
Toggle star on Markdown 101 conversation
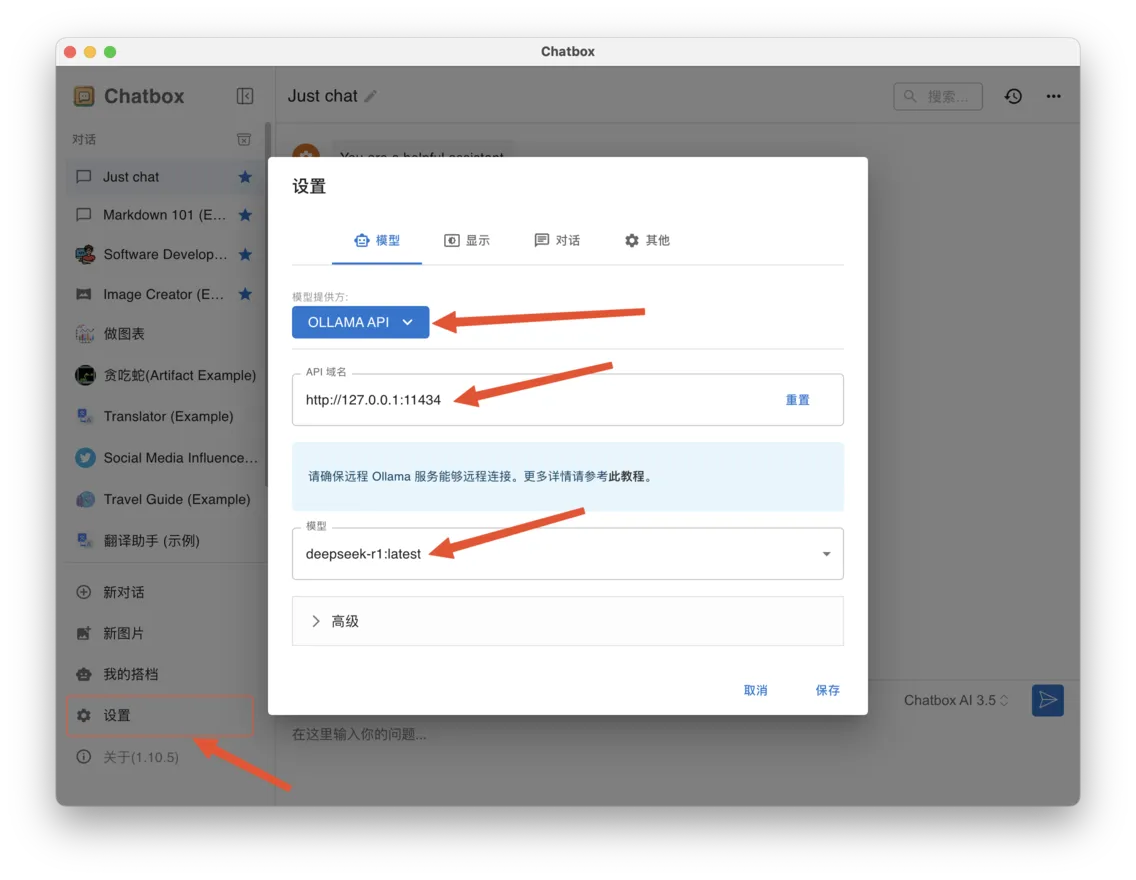pyautogui.click(x=245, y=215)
